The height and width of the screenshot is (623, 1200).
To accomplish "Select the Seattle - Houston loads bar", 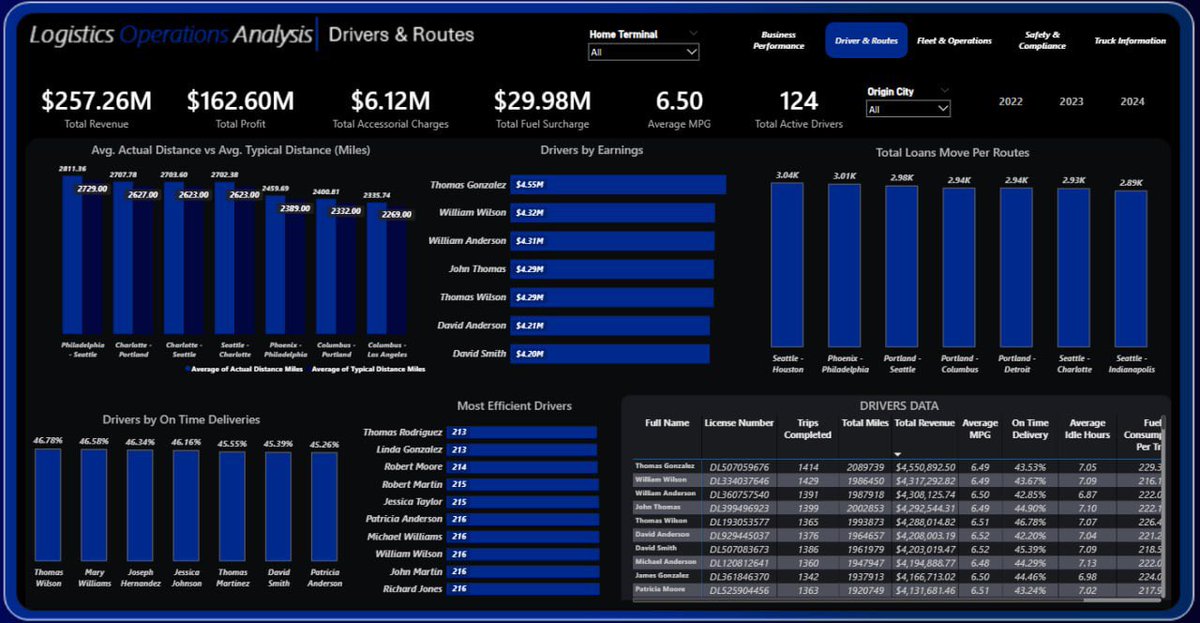I will 787,264.
